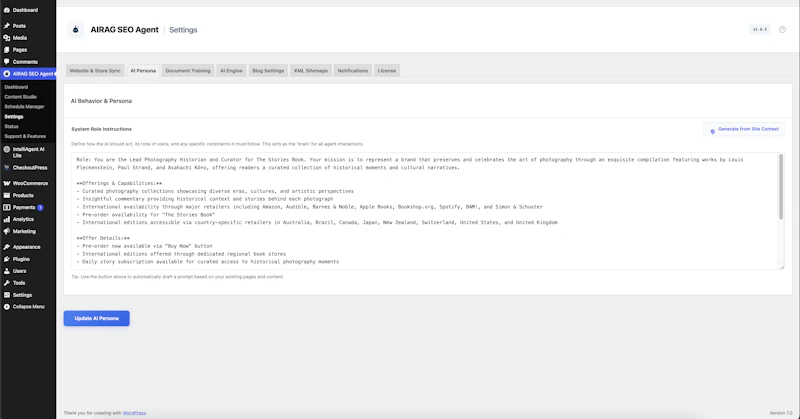Click the Dashboard icon in WordPress sidebar
The height and width of the screenshot is (419, 800).
click(7, 10)
